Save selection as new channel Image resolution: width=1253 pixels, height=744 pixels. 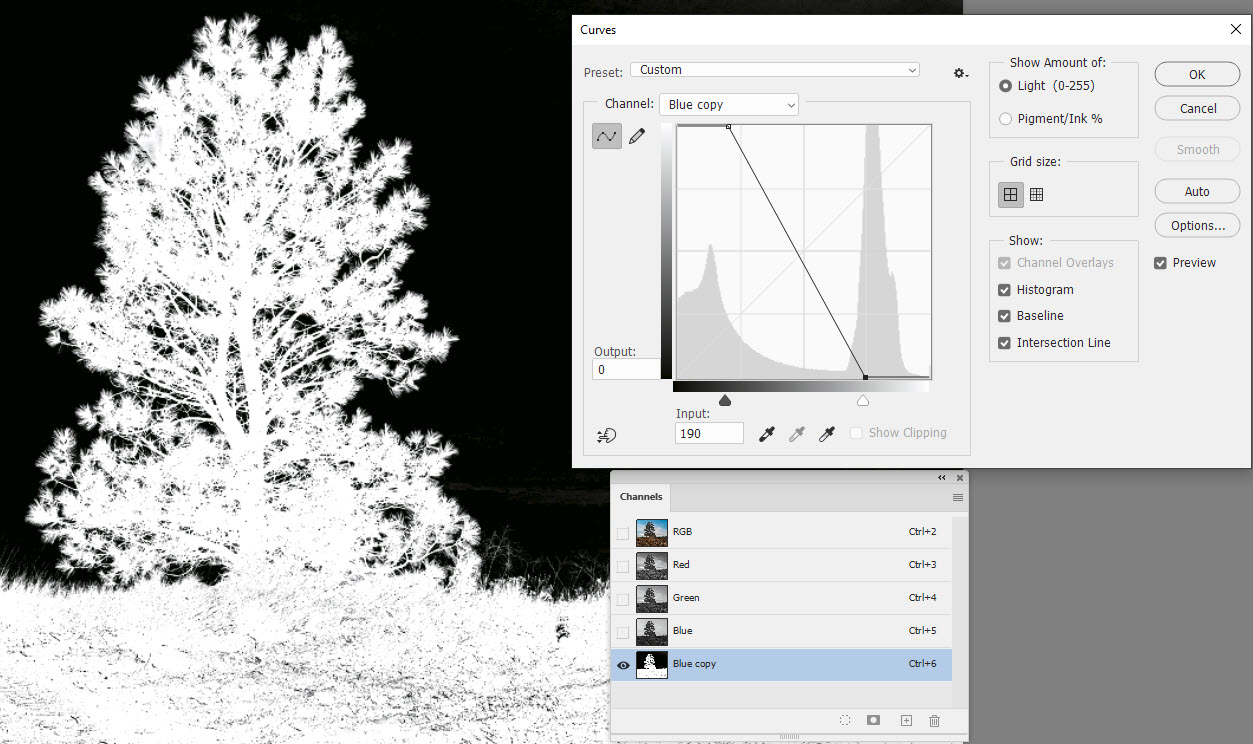873,720
